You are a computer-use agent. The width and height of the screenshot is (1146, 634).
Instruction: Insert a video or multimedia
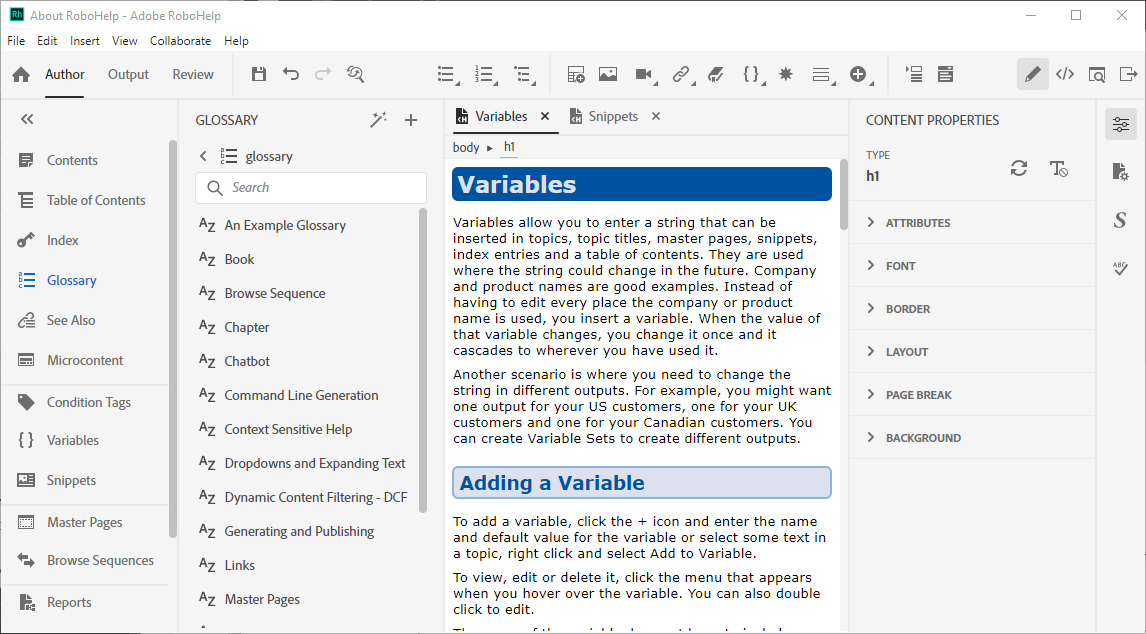click(645, 74)
